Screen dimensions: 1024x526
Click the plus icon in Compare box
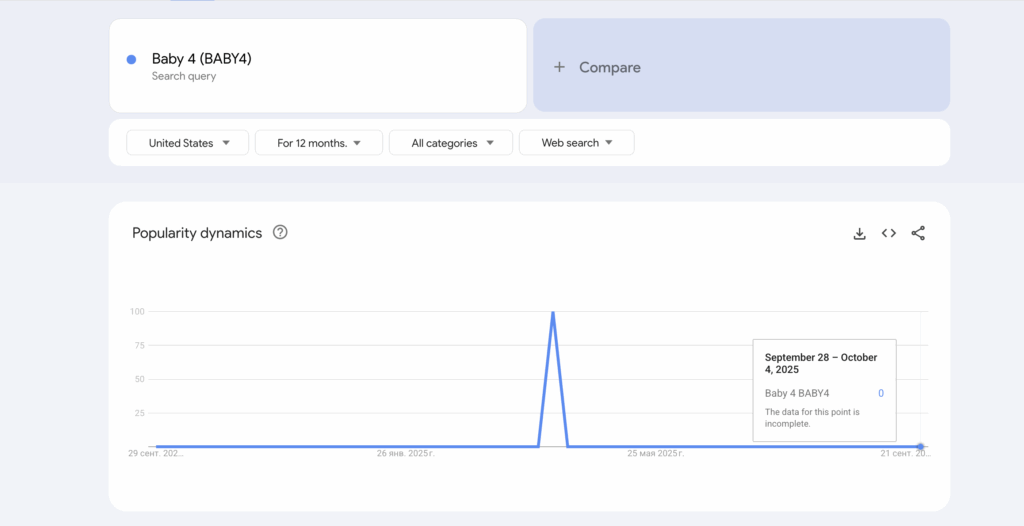pos(559,67)
